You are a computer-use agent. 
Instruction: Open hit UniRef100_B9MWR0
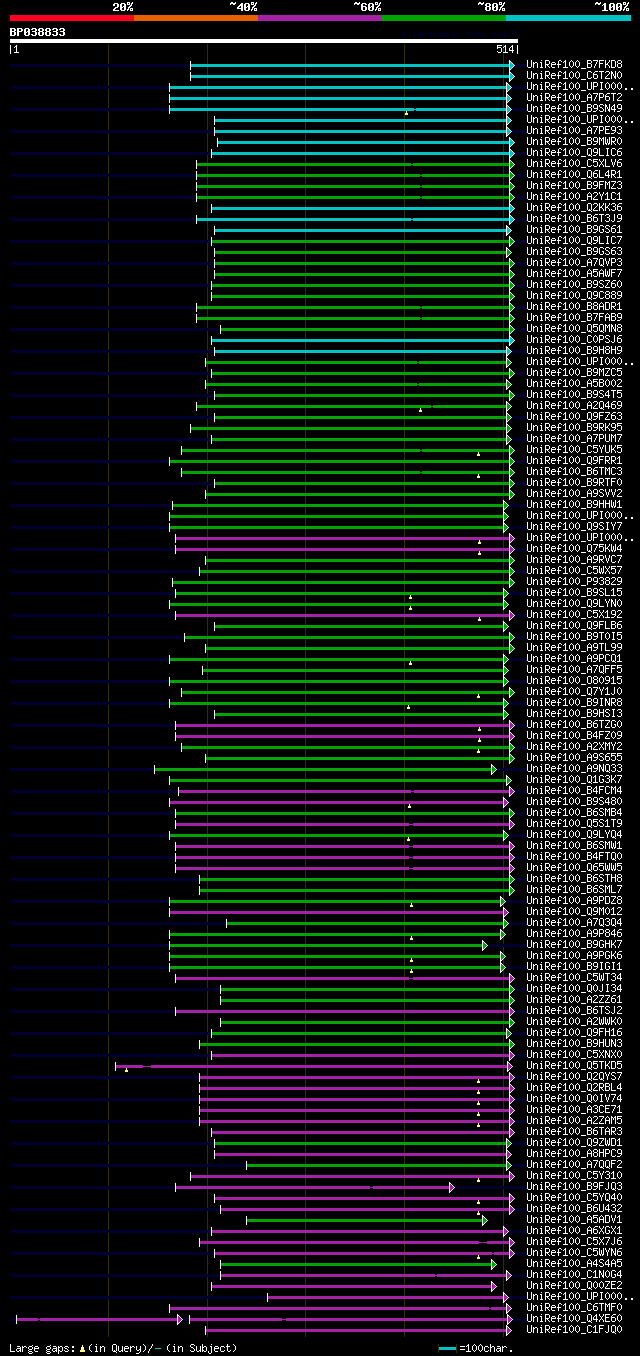574,141
